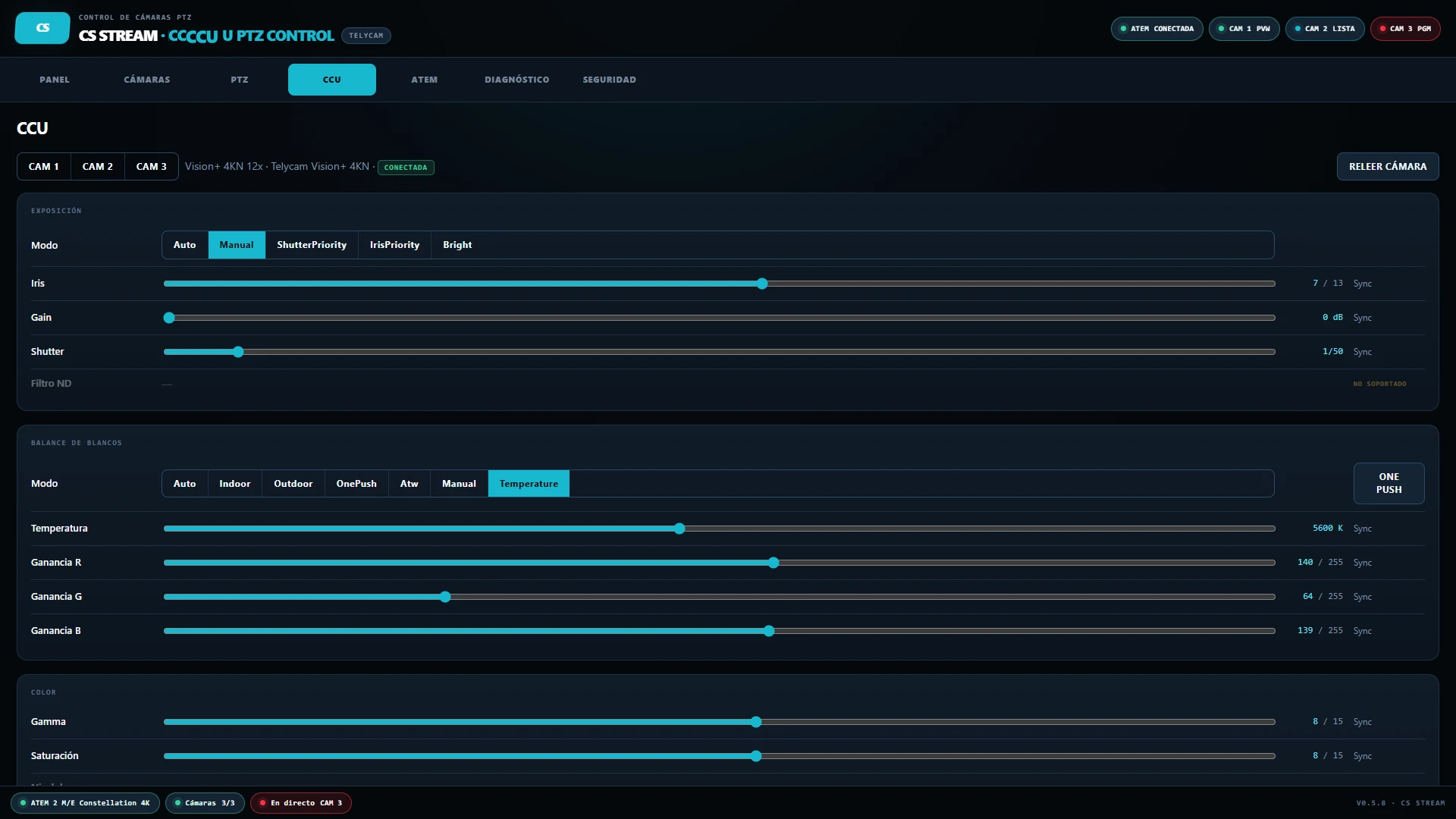
Task: Choose IrisPriority exposure mode
Action: (x=394, y=245)
